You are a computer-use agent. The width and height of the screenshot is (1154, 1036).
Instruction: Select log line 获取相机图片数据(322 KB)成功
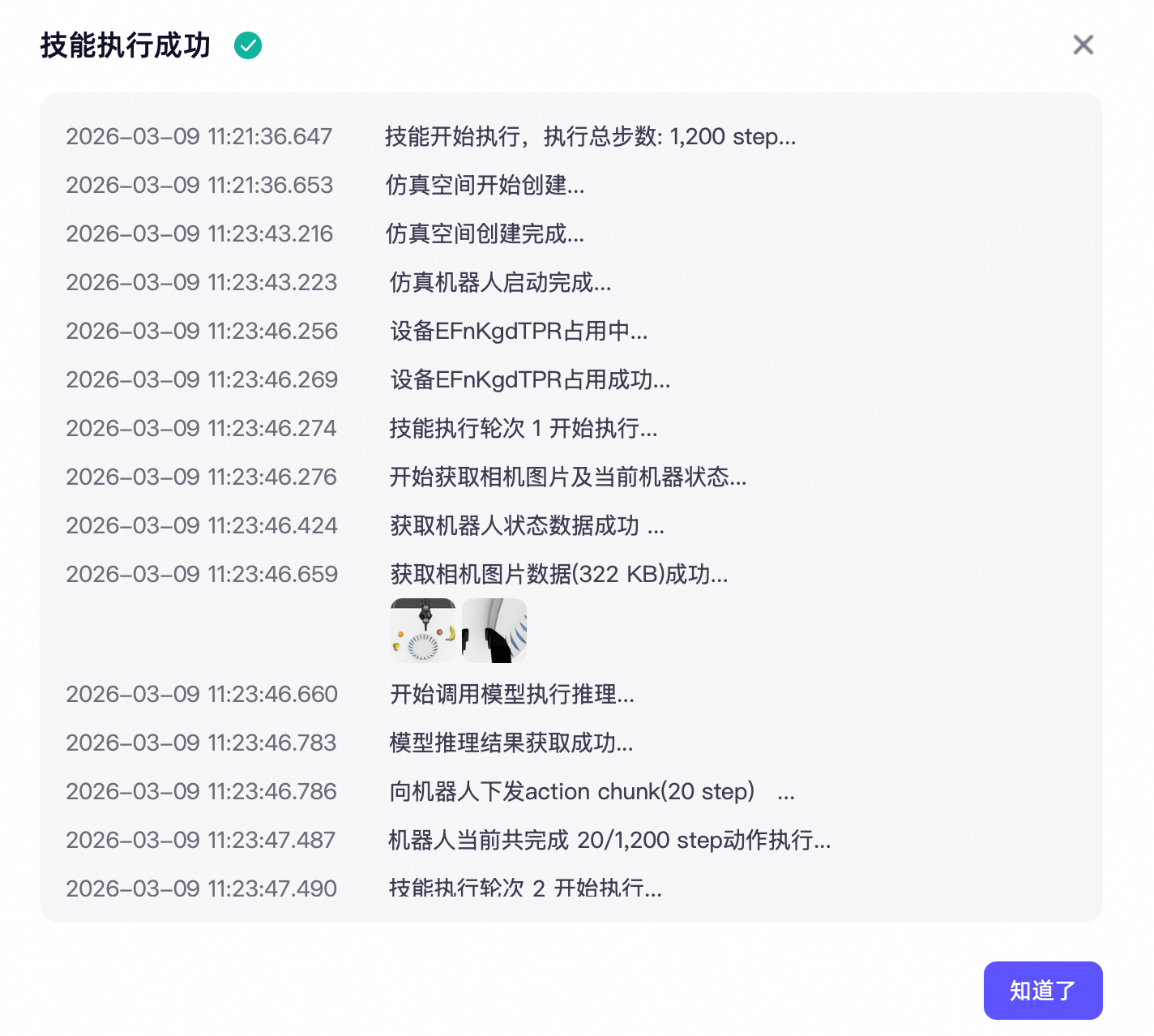coord(559,574)
